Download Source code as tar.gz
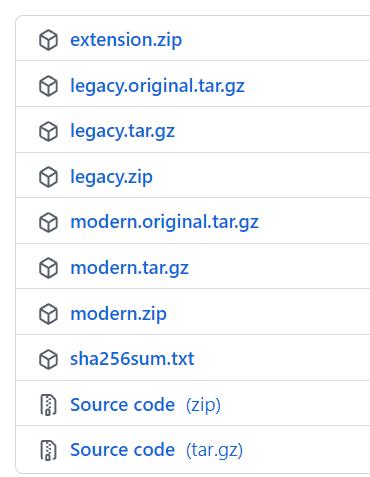370x477 pixels. (156, 450)
